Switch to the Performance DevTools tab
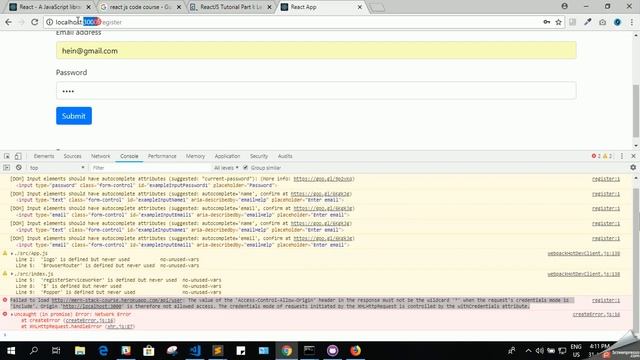Viewport: 640px width, 360px height. (162, 156)
